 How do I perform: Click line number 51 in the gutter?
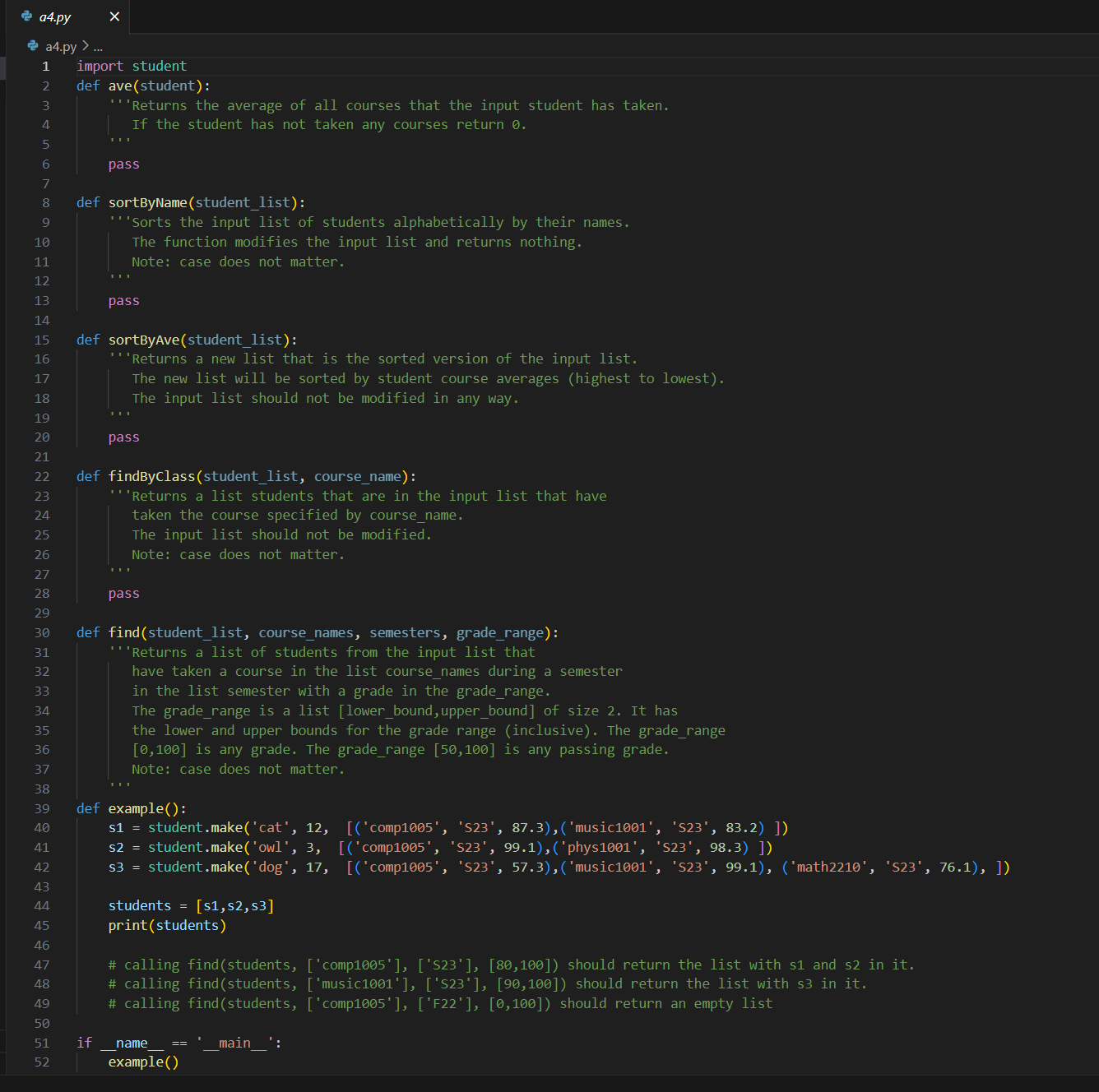(42, 1043)
